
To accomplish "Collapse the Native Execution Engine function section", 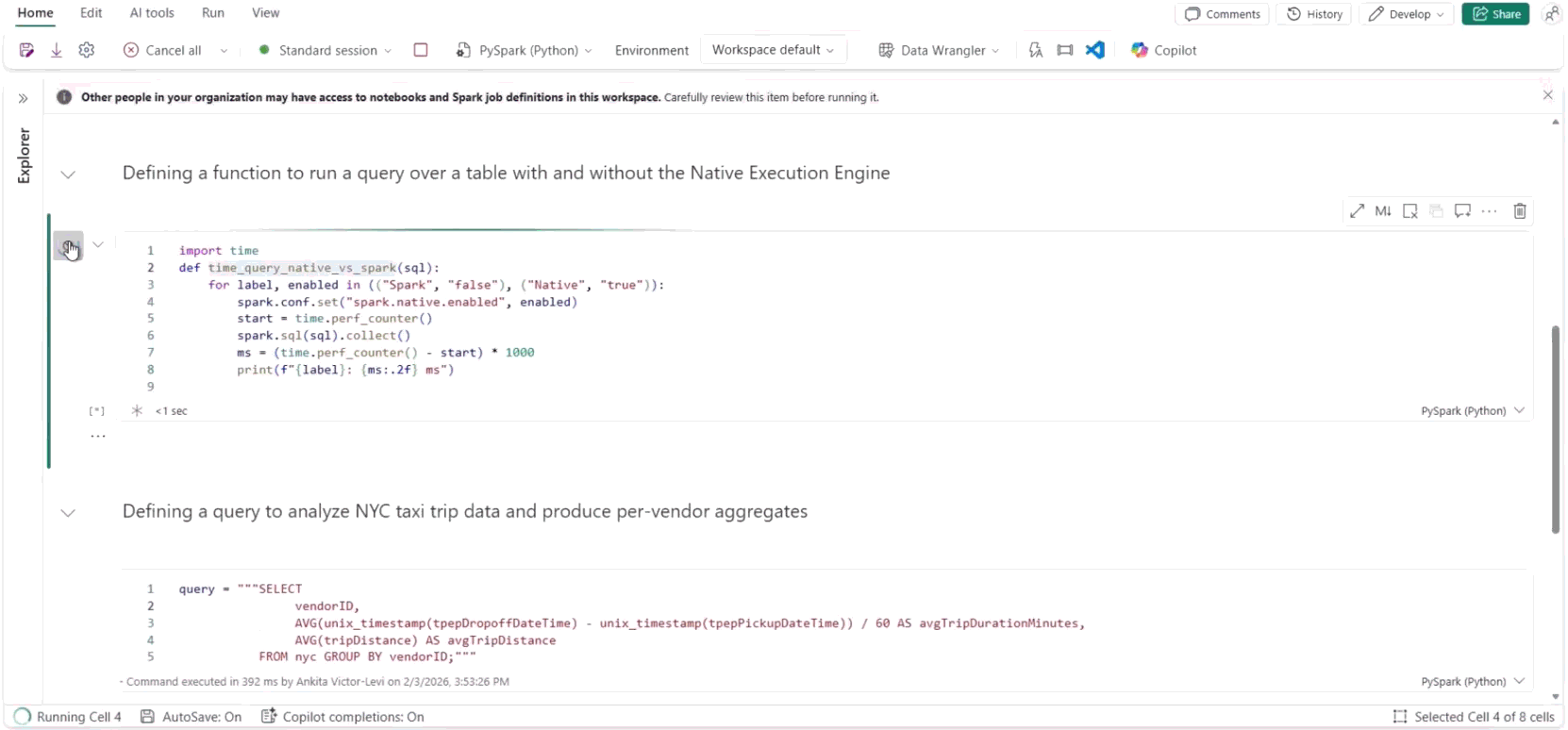I will pyautogui.click(x=68, y=174).
